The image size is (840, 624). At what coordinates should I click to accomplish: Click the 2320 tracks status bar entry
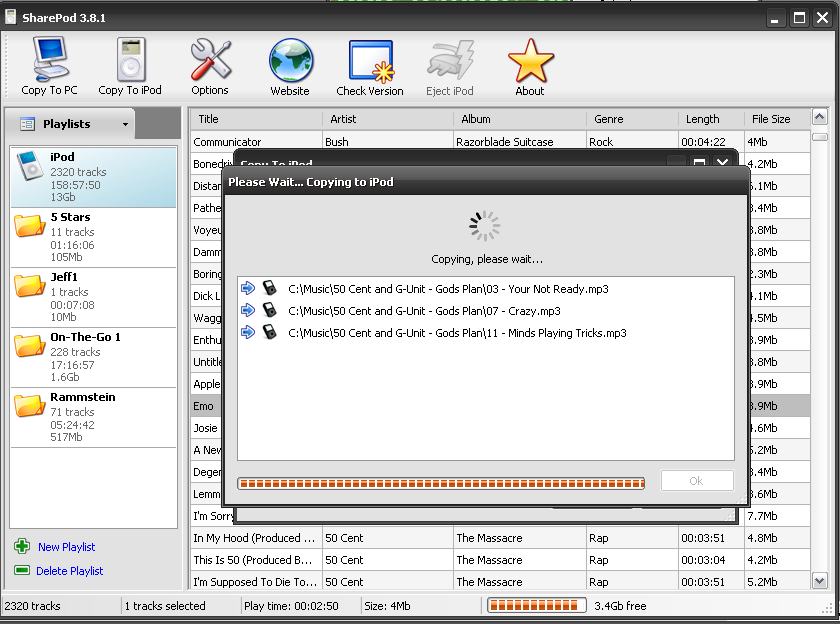coord(32,606)
